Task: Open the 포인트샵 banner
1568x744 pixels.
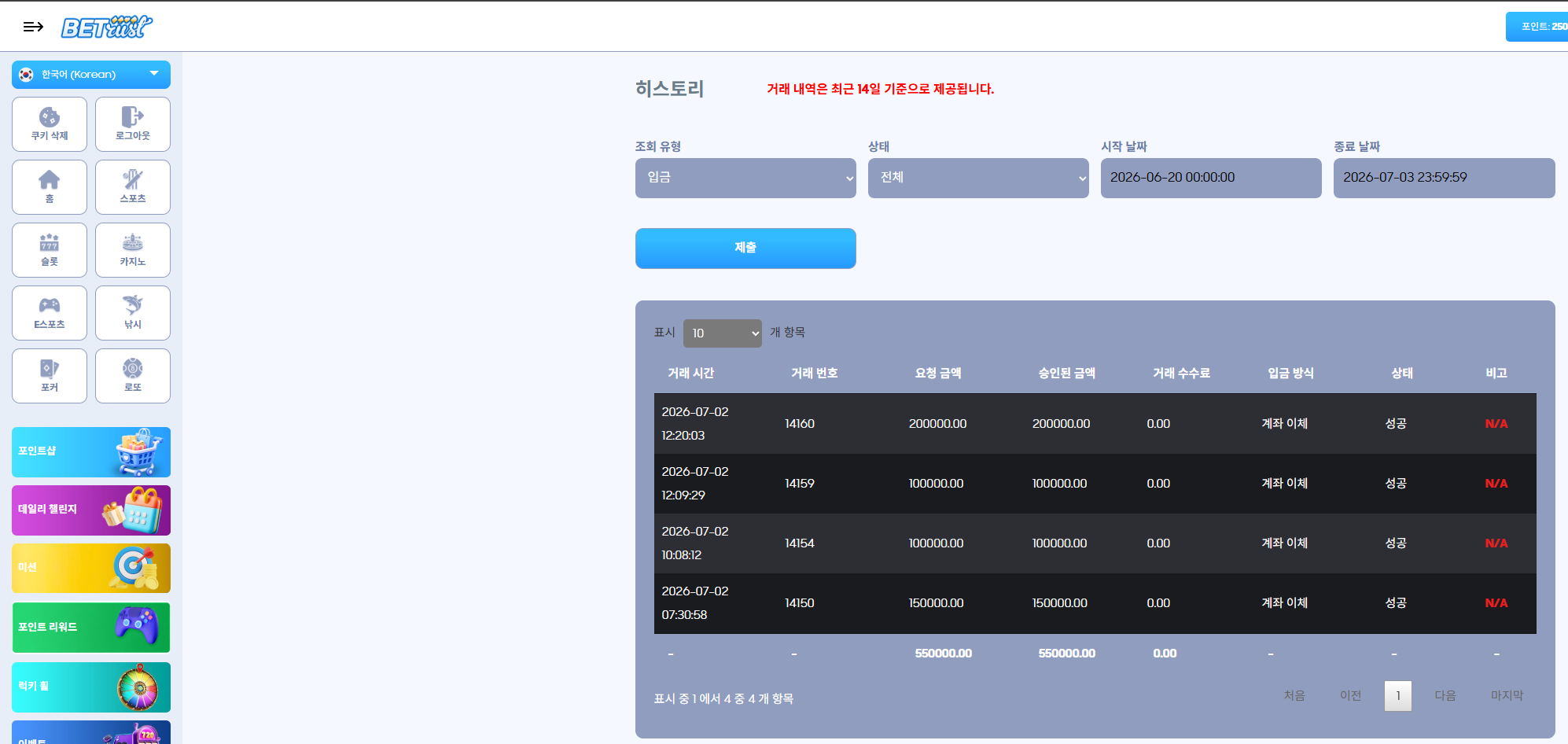Action: pyautogui.click(x=91, y=452)
